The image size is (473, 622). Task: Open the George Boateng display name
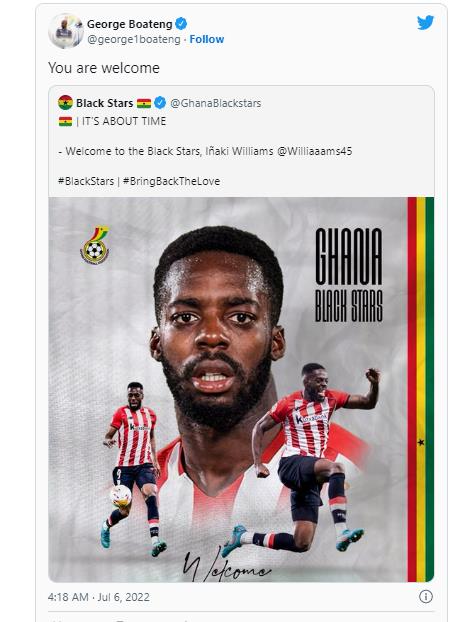[129, 24]
